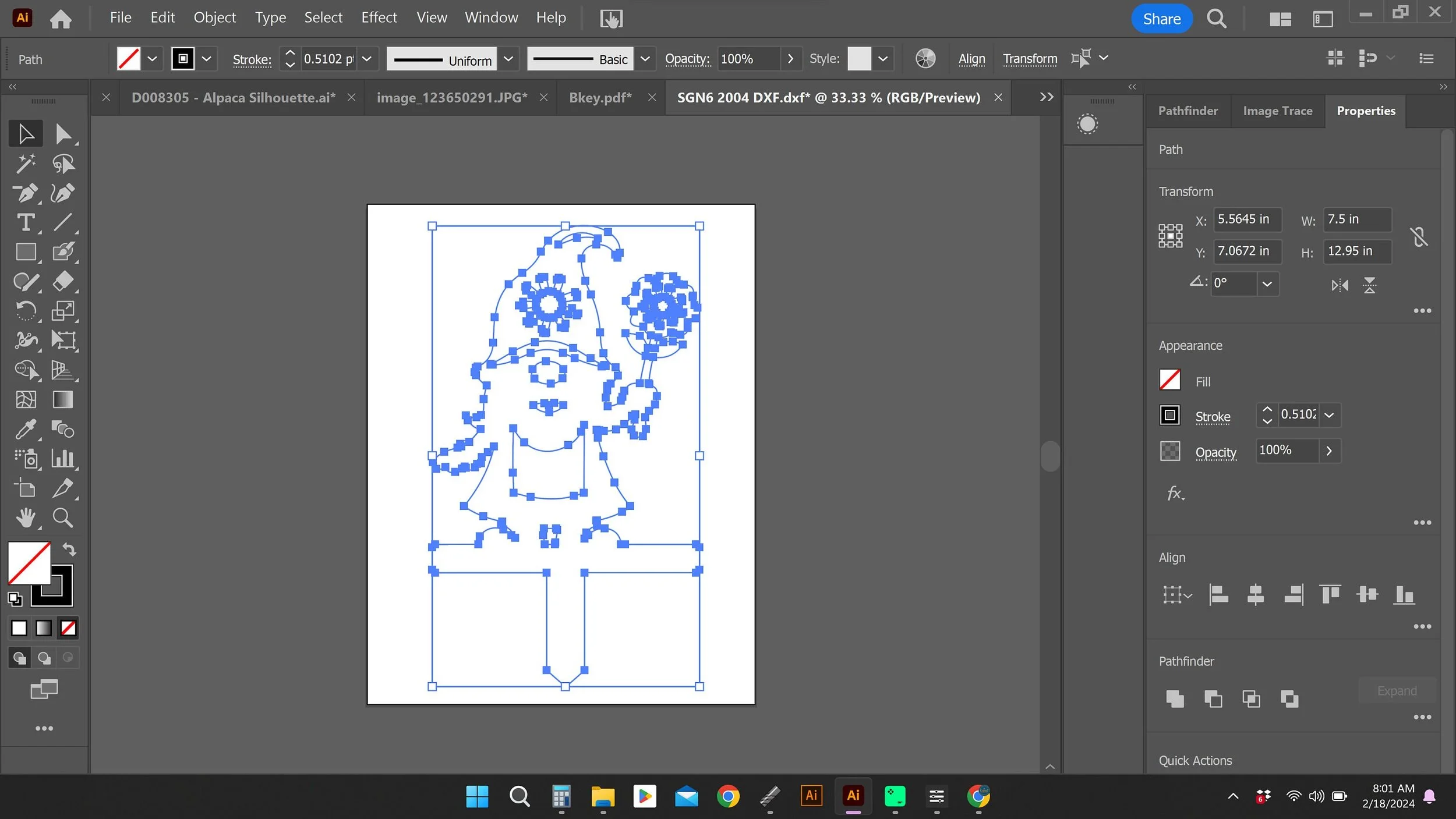Pick the Eyedropper tool
This screenshot has width=1456, height=819.
[x=25, y=430]
